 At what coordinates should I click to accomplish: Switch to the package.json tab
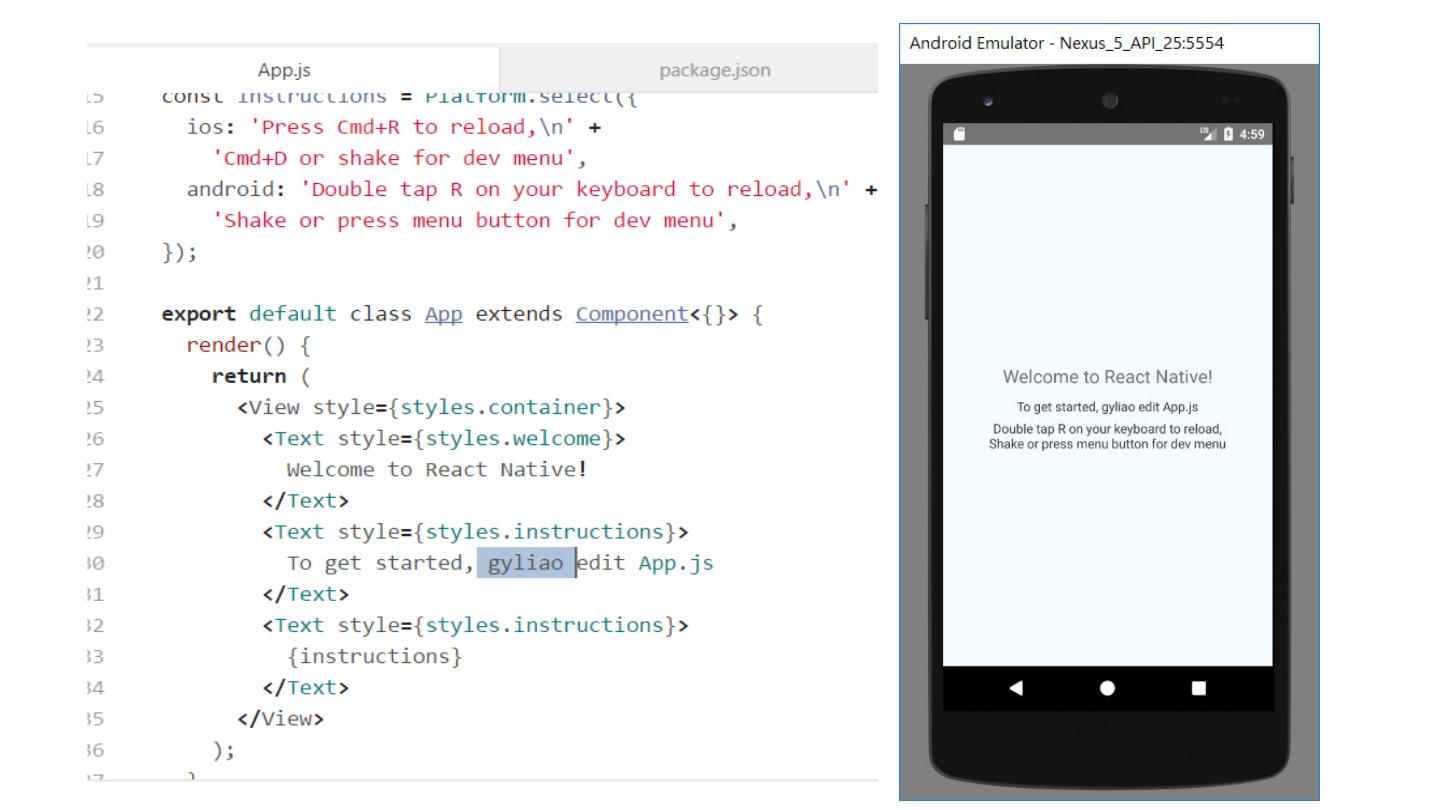click(714, 70)
